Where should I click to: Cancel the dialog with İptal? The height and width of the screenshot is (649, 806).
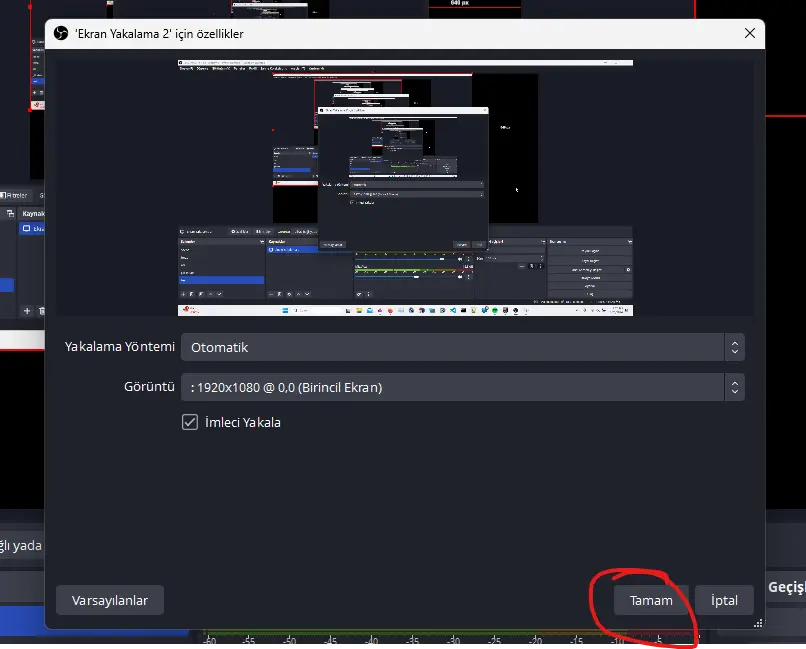click(x=724, y=600)
